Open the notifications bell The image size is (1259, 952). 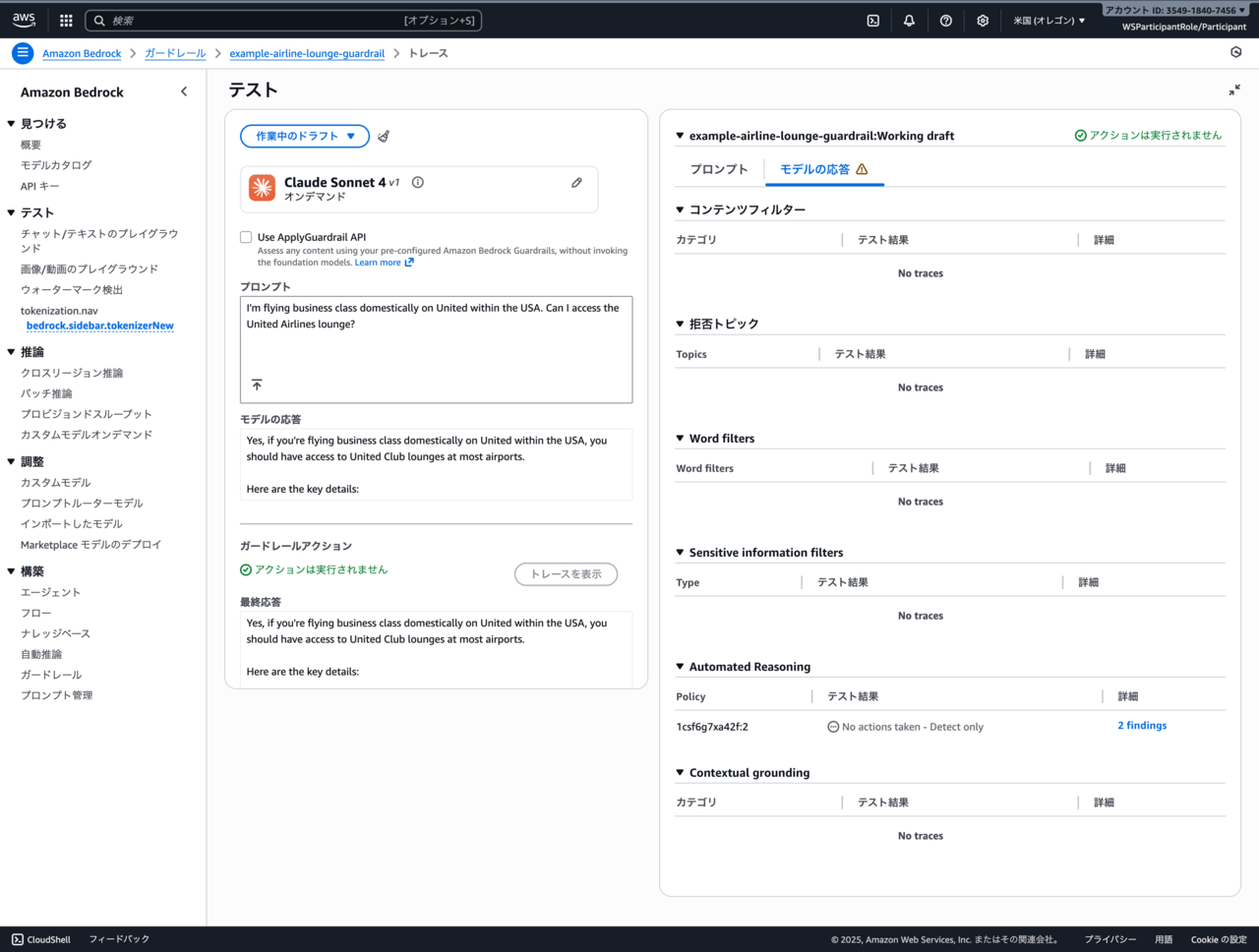[x=909, y=20]
